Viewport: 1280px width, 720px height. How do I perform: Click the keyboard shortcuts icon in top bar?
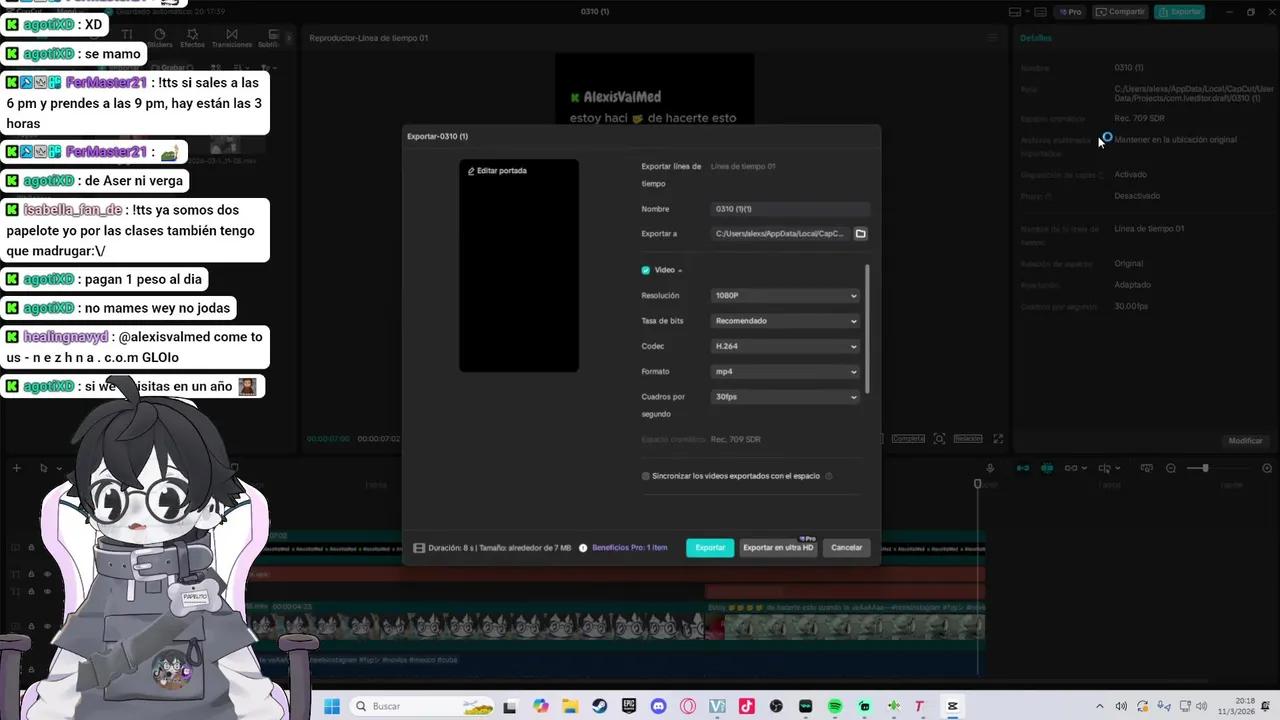coord(1040,12)
